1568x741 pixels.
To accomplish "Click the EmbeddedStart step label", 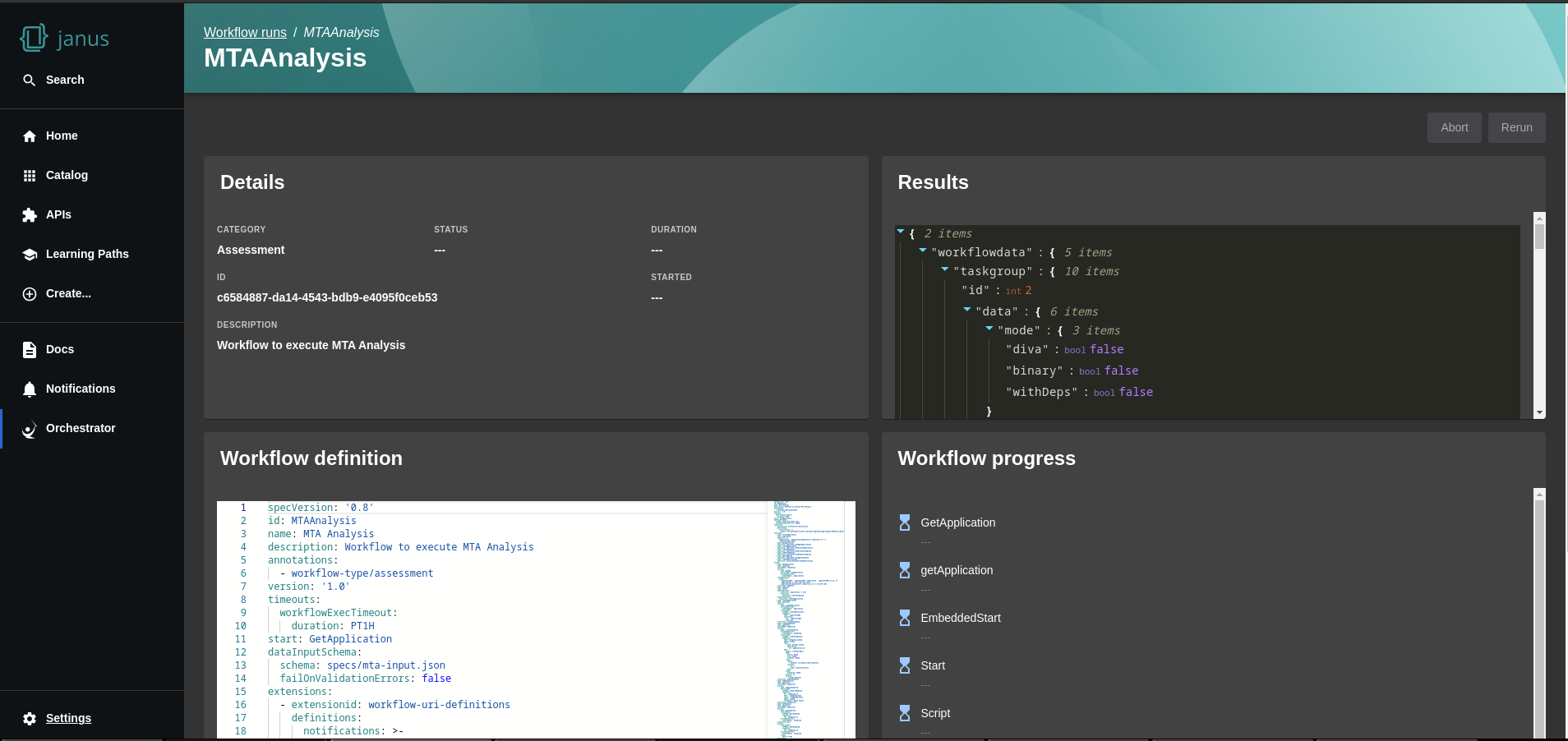I will 961,618.
